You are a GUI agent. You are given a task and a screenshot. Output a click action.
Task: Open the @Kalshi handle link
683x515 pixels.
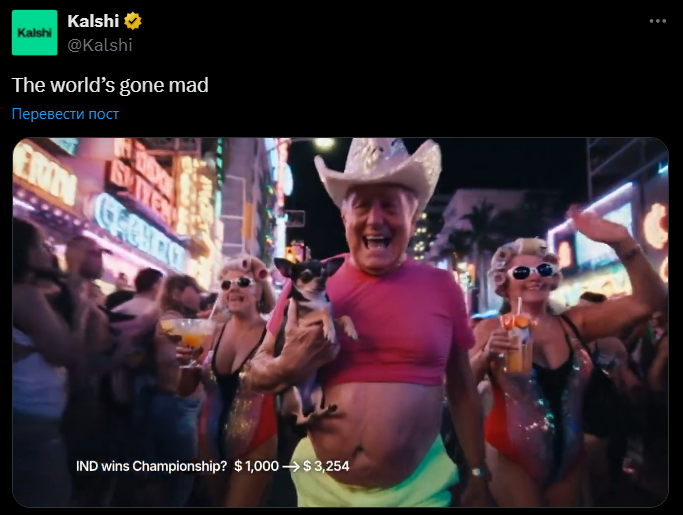pos(100,45)
